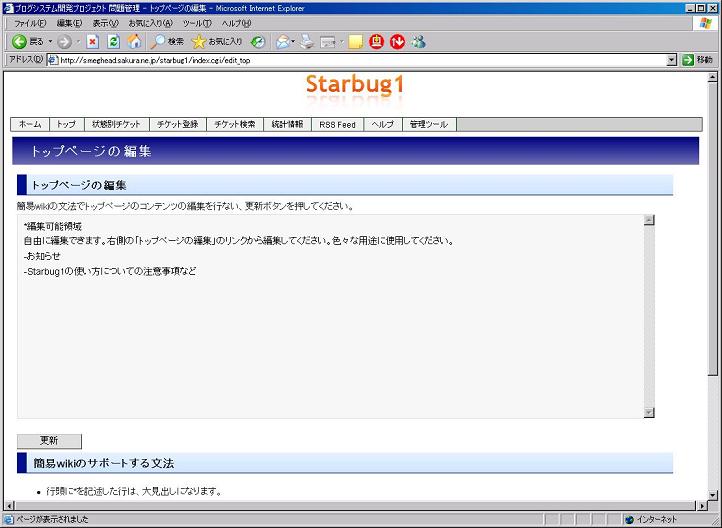Screen dimensions: 722x528
Task: Open the ツール(T) menu
Action: (196, 23)
